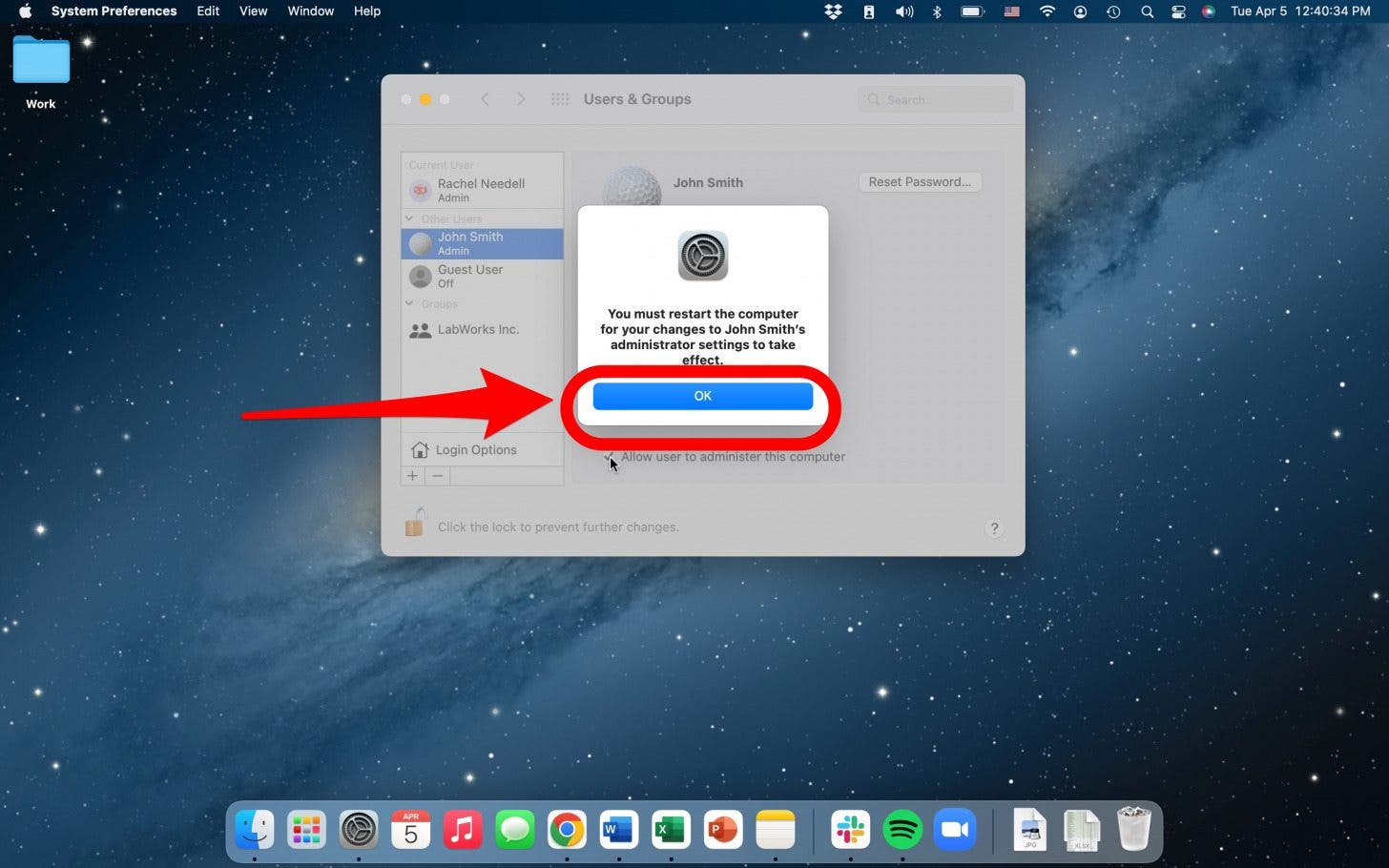The height and width of the screenshot is (868, 1389).
Task: Open Spotify from the Dock
Action: [x=902, y=829]
